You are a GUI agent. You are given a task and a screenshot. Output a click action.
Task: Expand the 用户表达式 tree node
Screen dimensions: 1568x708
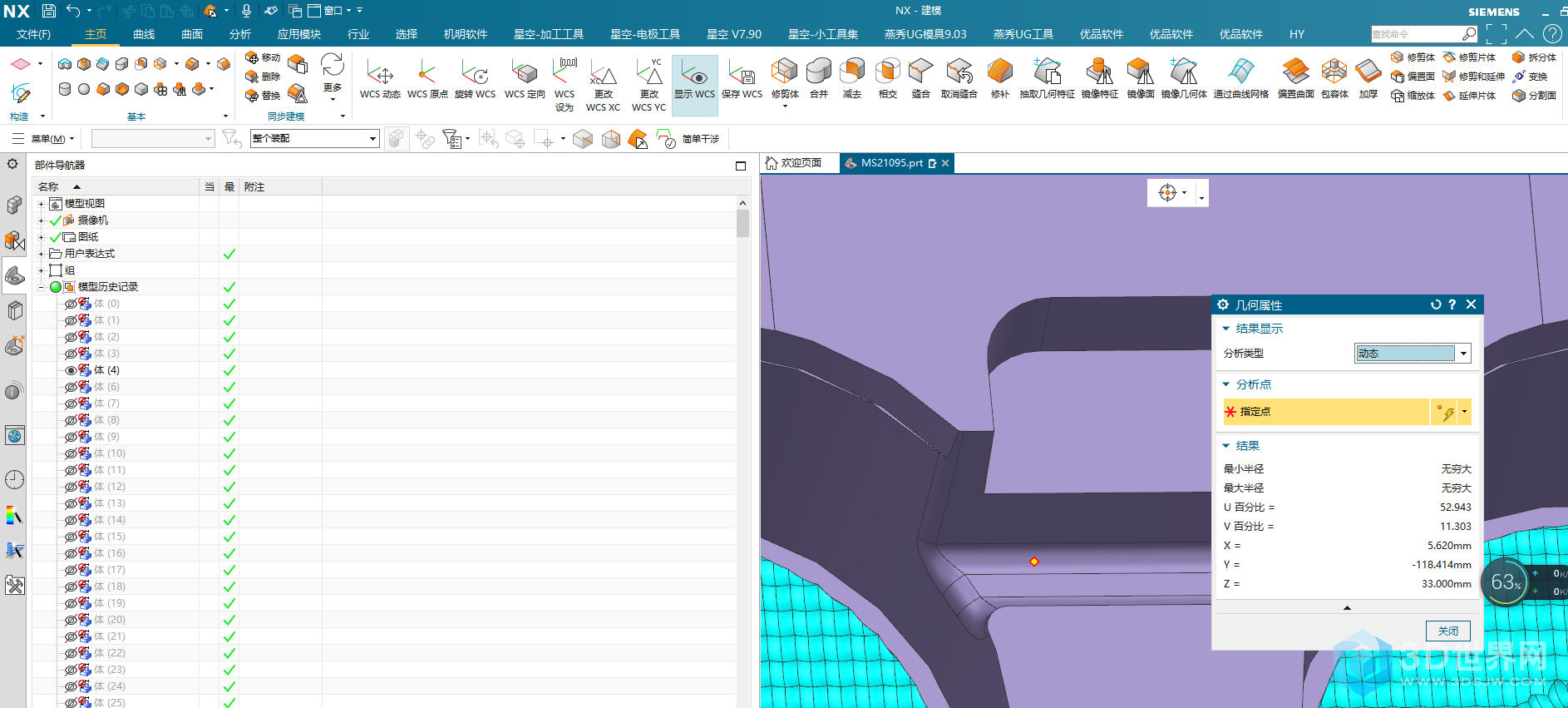pyautogui.click(x=41, y=254)
